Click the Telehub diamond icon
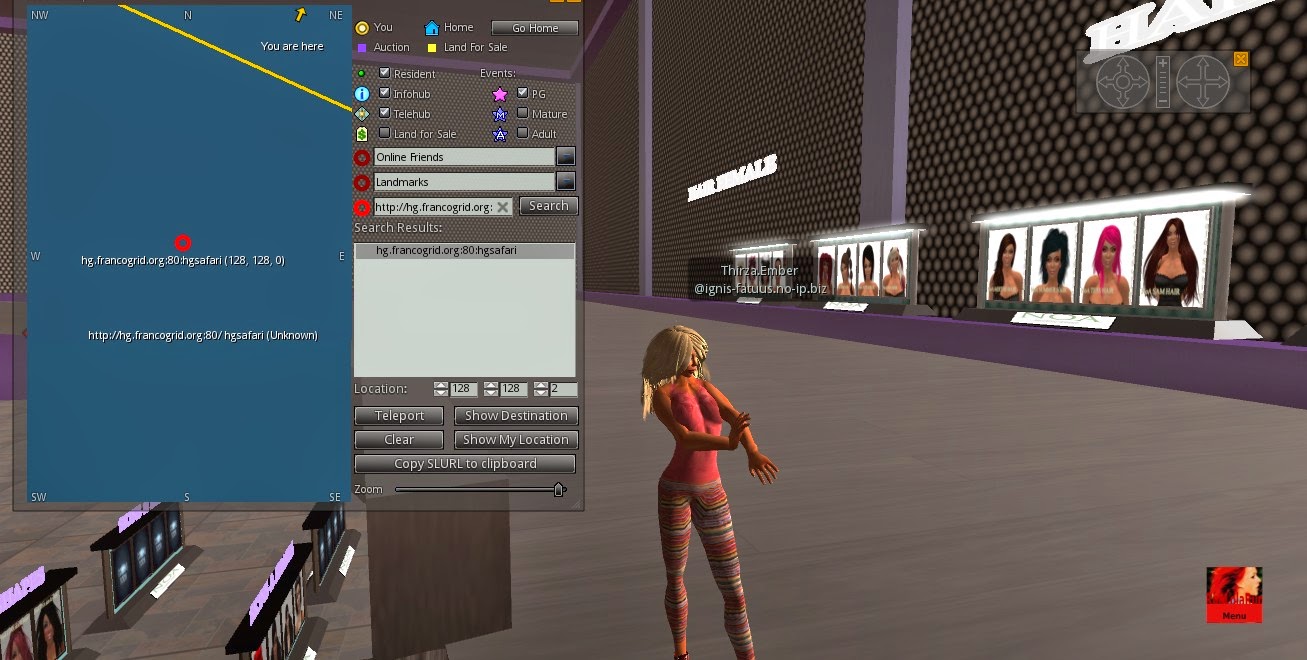The image size is (1307, 660). pyautogui.click(x=362, y=114)
